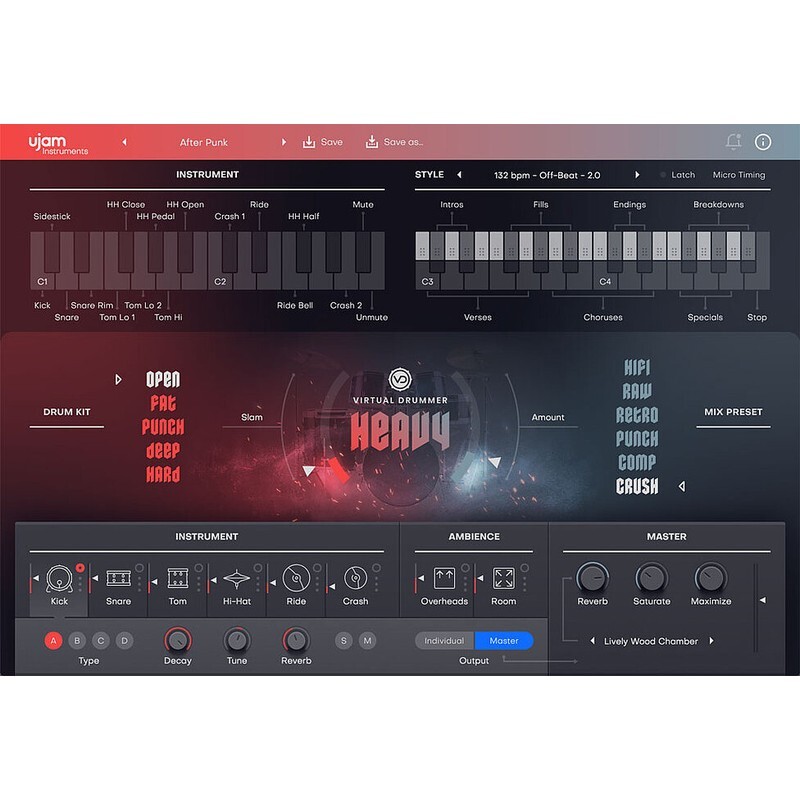Switch to next reverb after Lively Wood Chamber
The width and height of the screenshot is (800, 800).
[712, 641]
